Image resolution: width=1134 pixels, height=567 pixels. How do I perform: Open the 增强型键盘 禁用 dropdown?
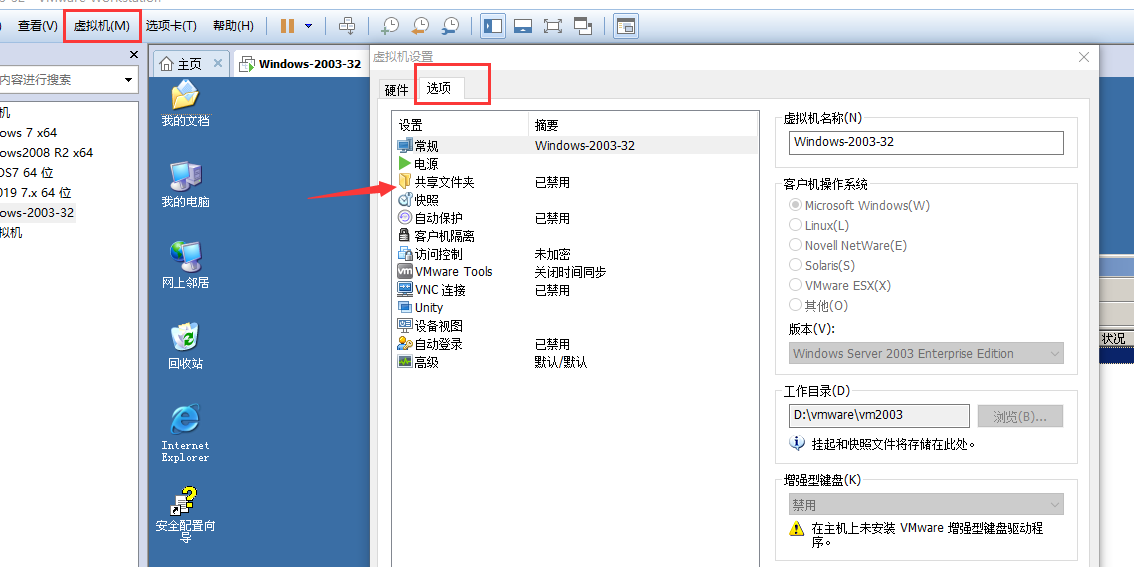[926, 505]
